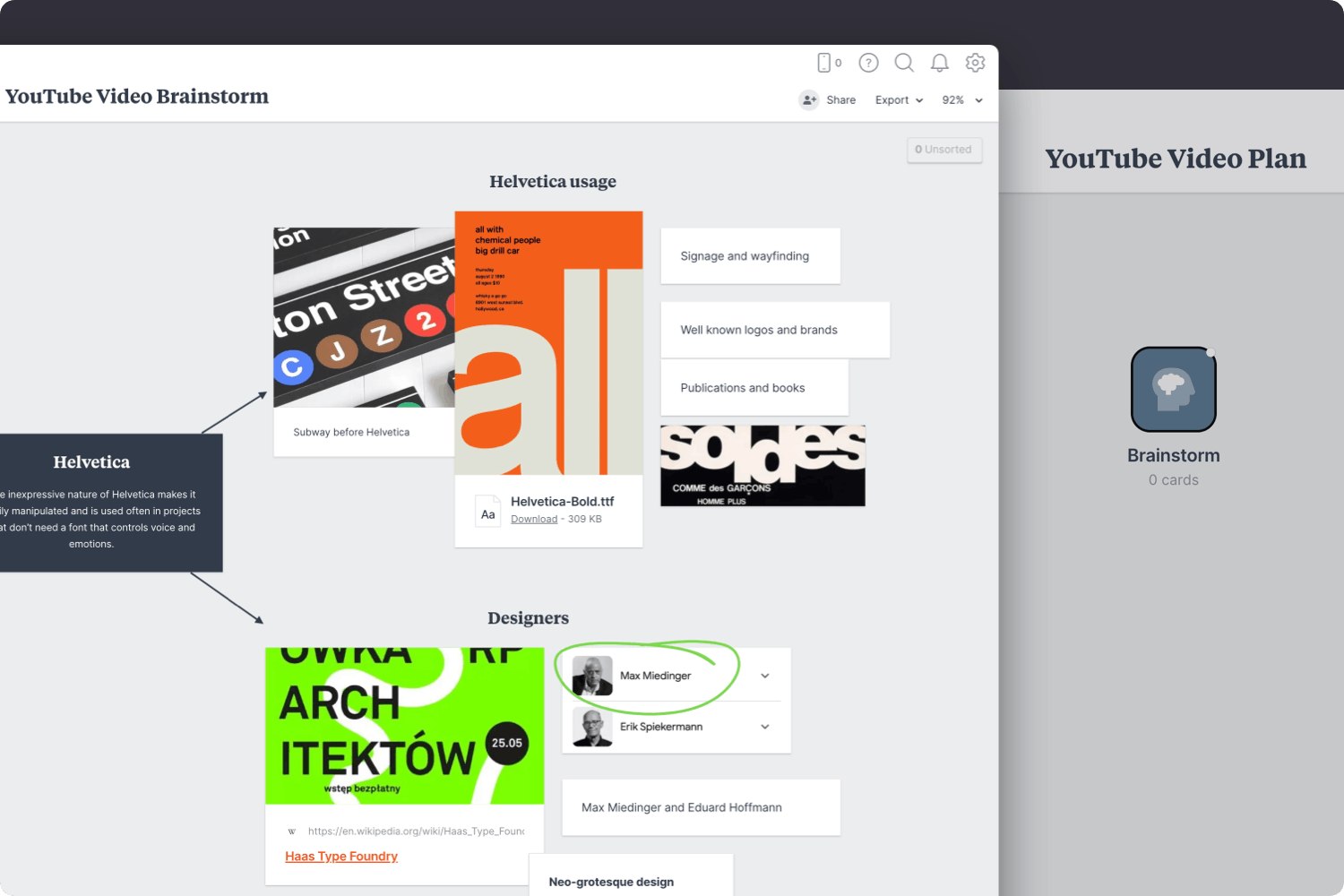This screenshot has width=1344, height=896.
Task: Click the Max Miedinger name
Action: 656,676
